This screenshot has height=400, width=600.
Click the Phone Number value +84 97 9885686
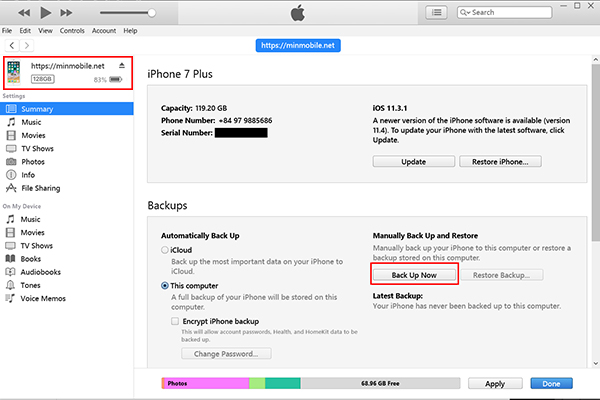click(245, 121)
